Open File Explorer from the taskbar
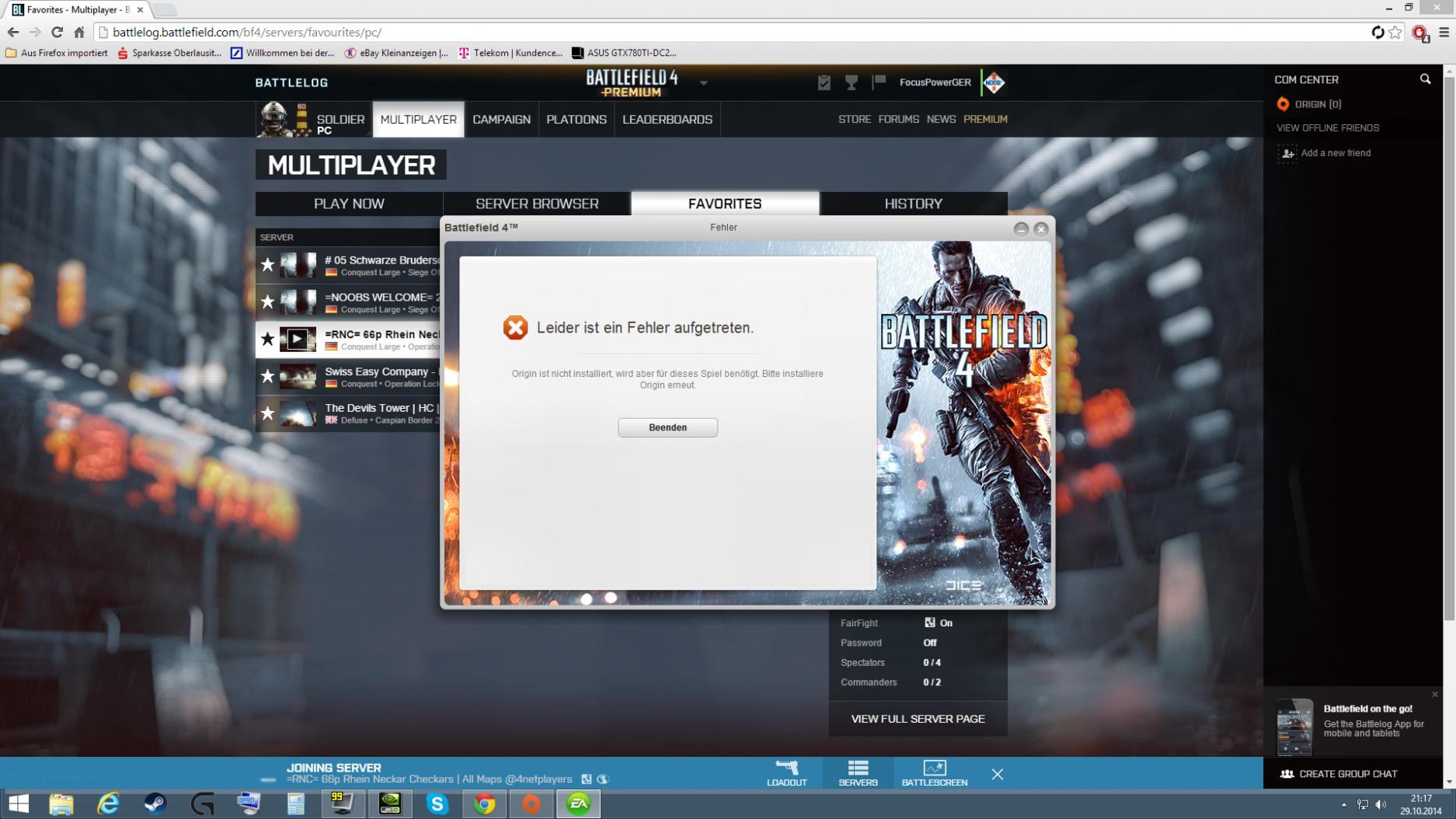Screen dimensions: 1456x819 [x=61, y=804]
